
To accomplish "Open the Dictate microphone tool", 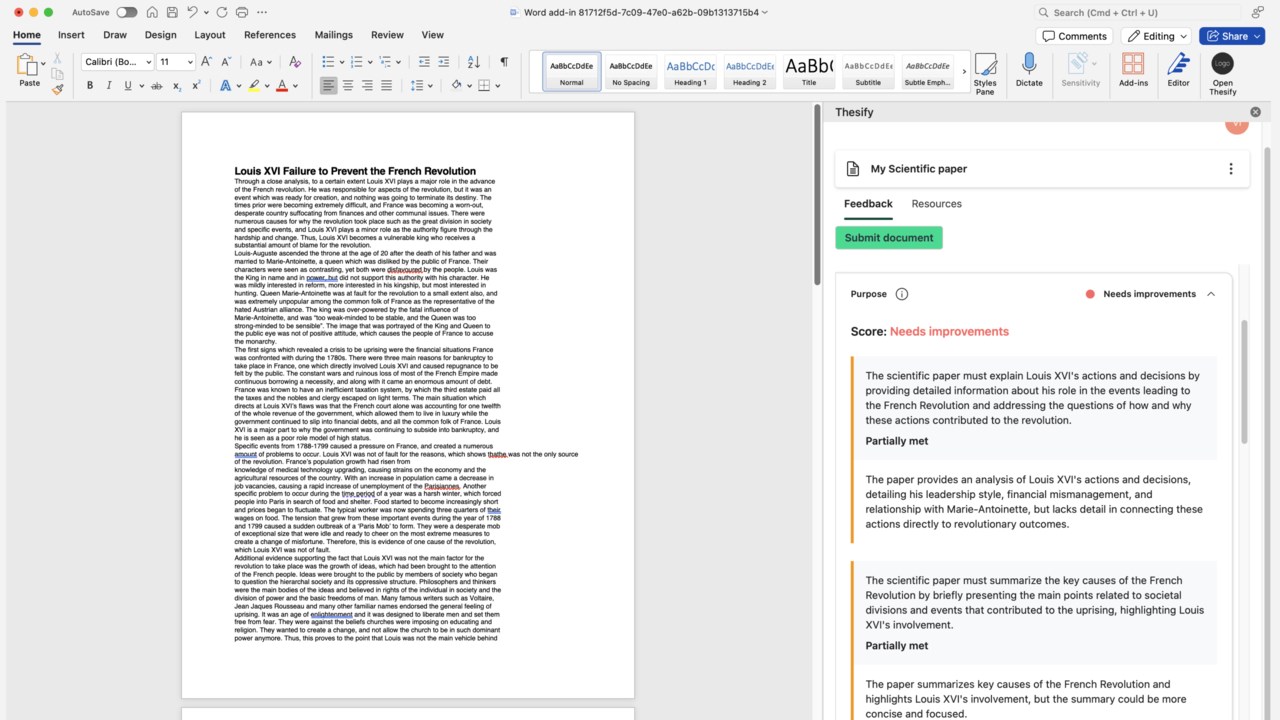I will click(1029, 70).
